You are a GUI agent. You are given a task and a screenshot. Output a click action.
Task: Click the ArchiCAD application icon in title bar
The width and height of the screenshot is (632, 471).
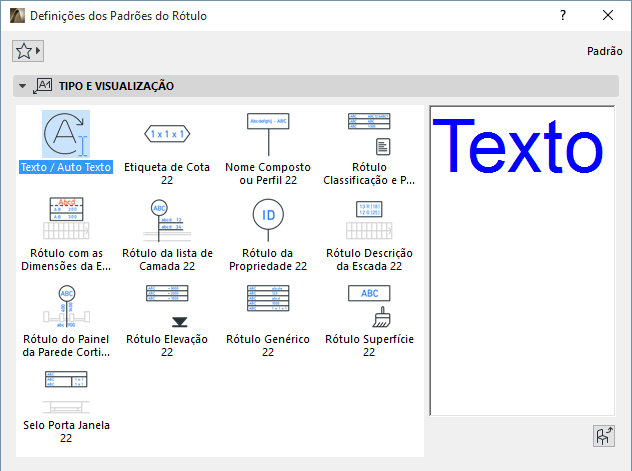17,16
